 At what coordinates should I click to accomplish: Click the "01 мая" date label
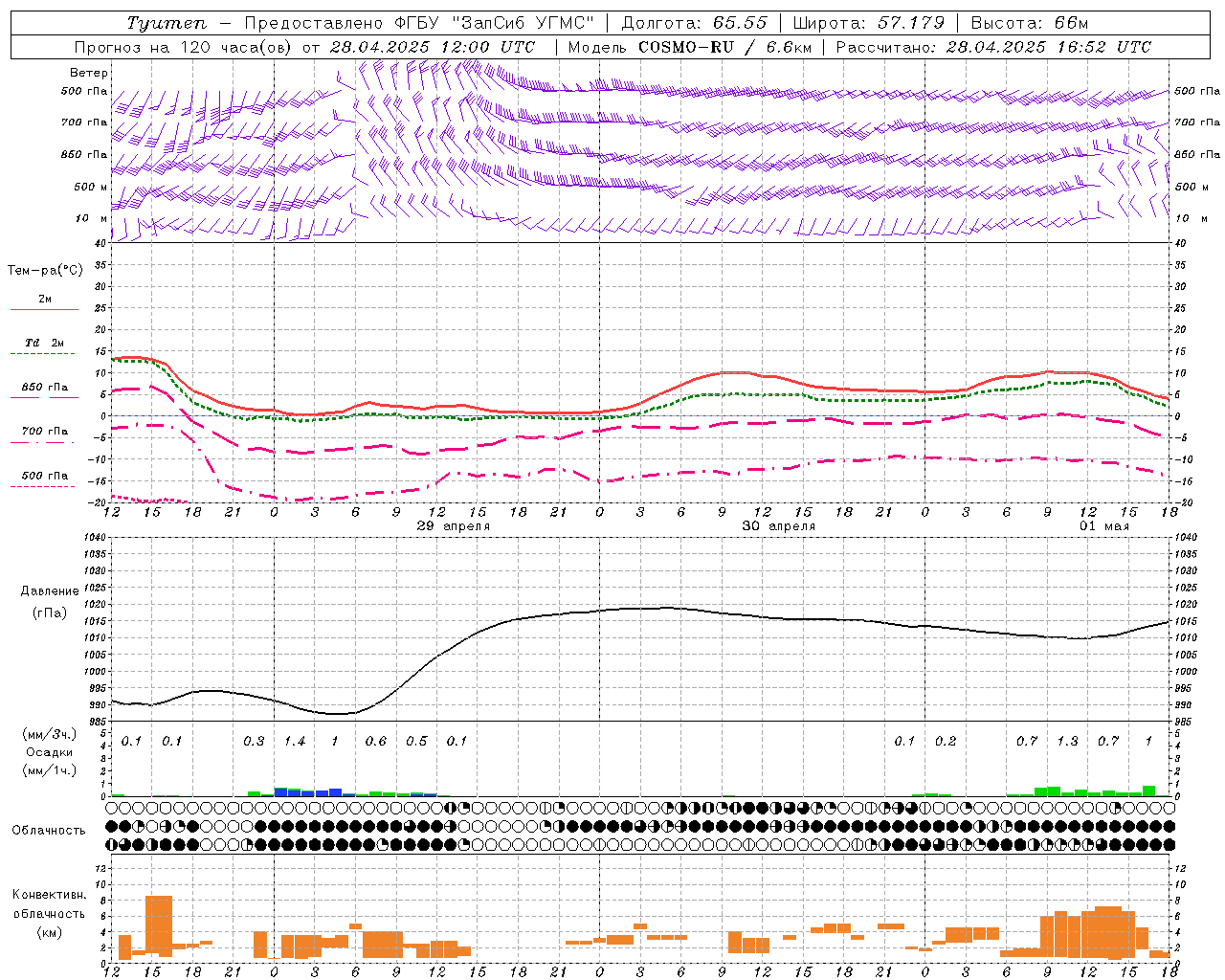coord(1104,526)
